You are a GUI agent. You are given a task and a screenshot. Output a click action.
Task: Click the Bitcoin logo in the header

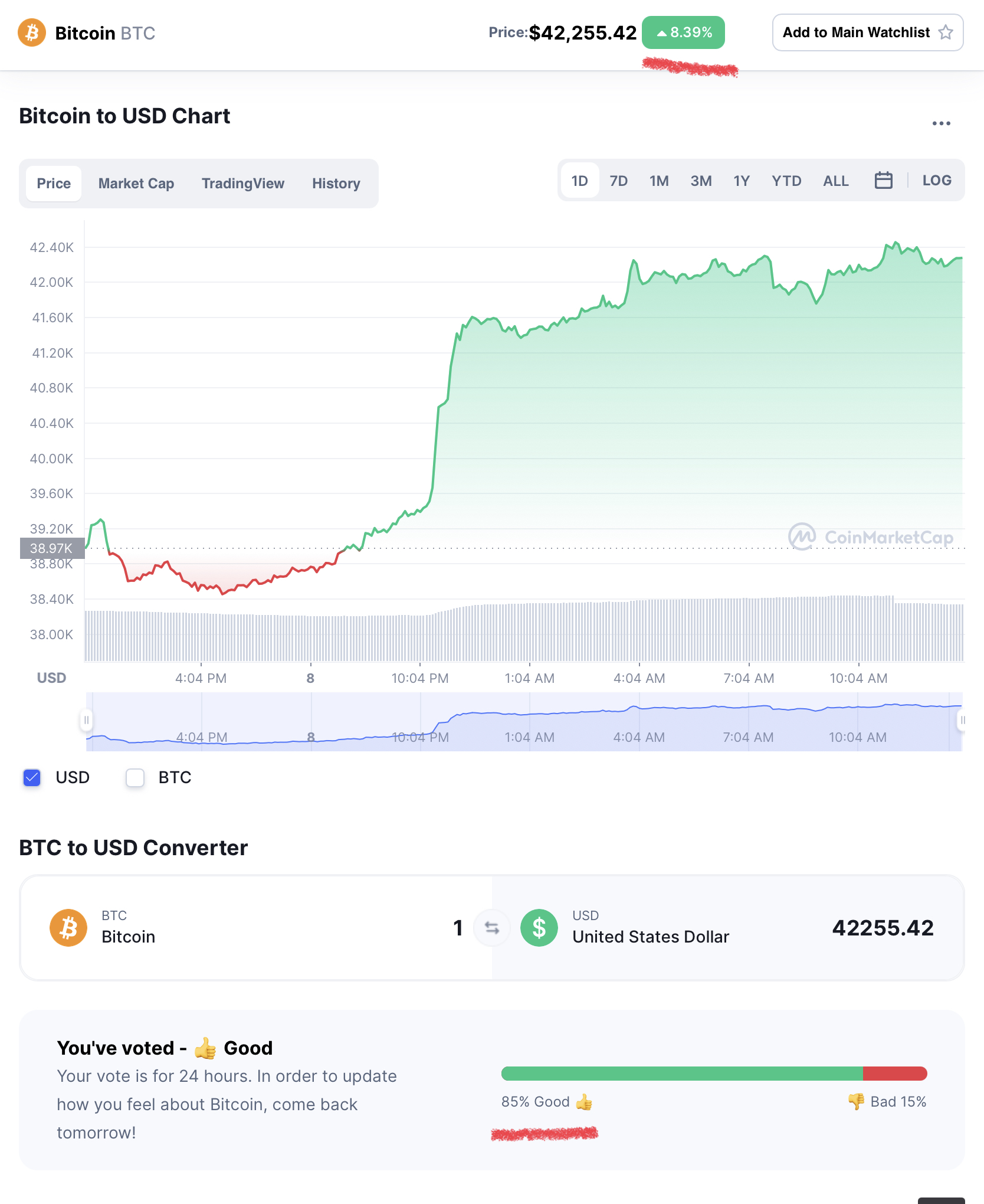32,32
